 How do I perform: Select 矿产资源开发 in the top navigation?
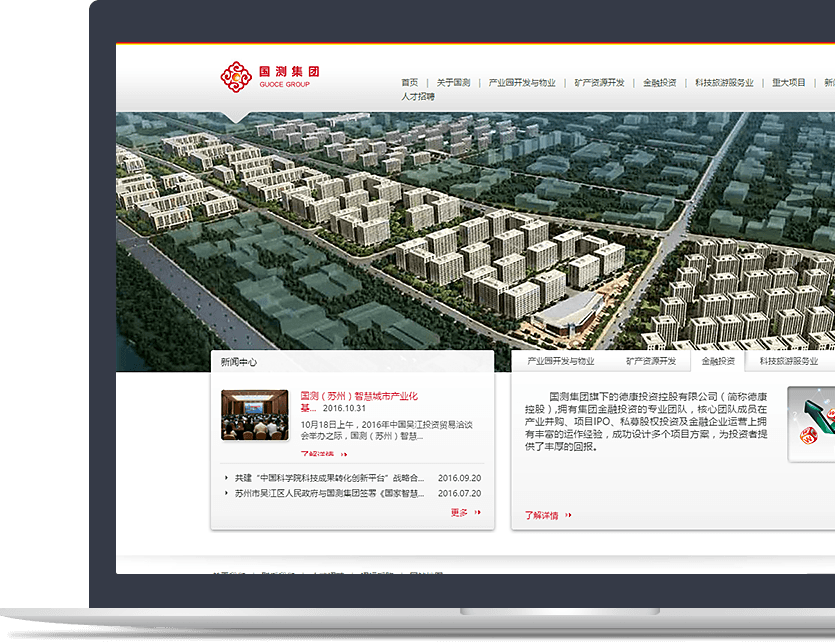[x=599, y=83]
